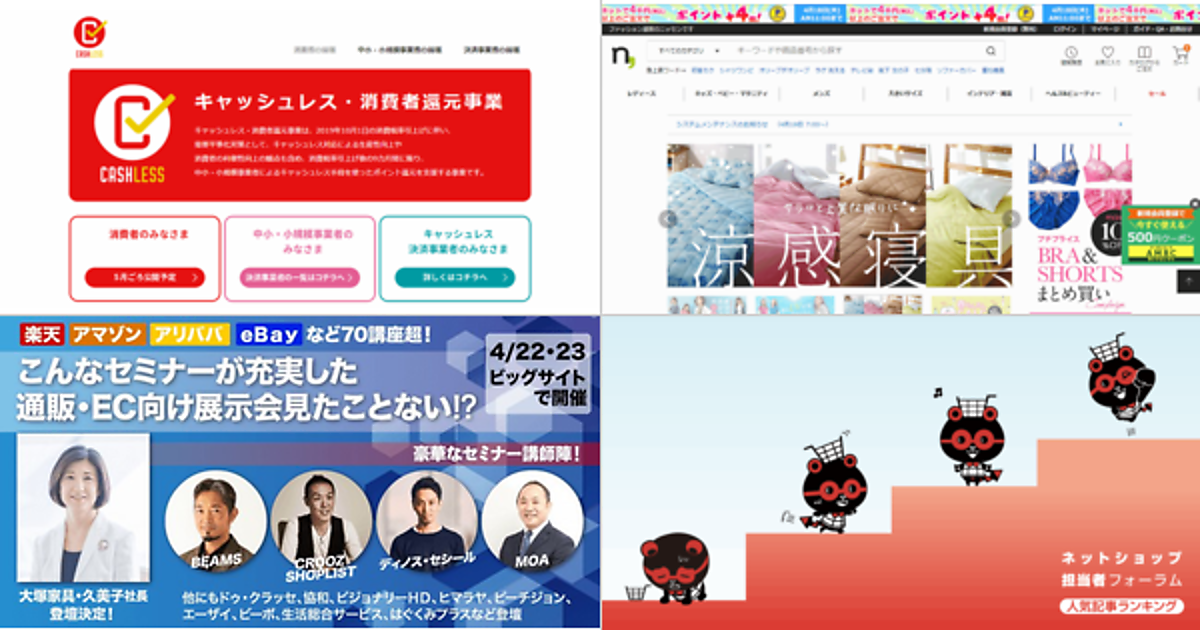Open the red セール menu item

tap(1157, 93)
